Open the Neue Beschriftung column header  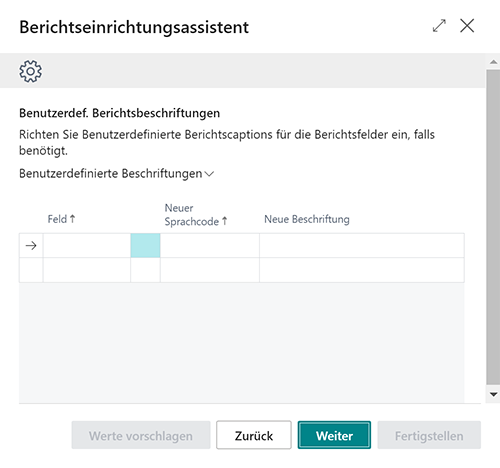[x=307, y=219]
